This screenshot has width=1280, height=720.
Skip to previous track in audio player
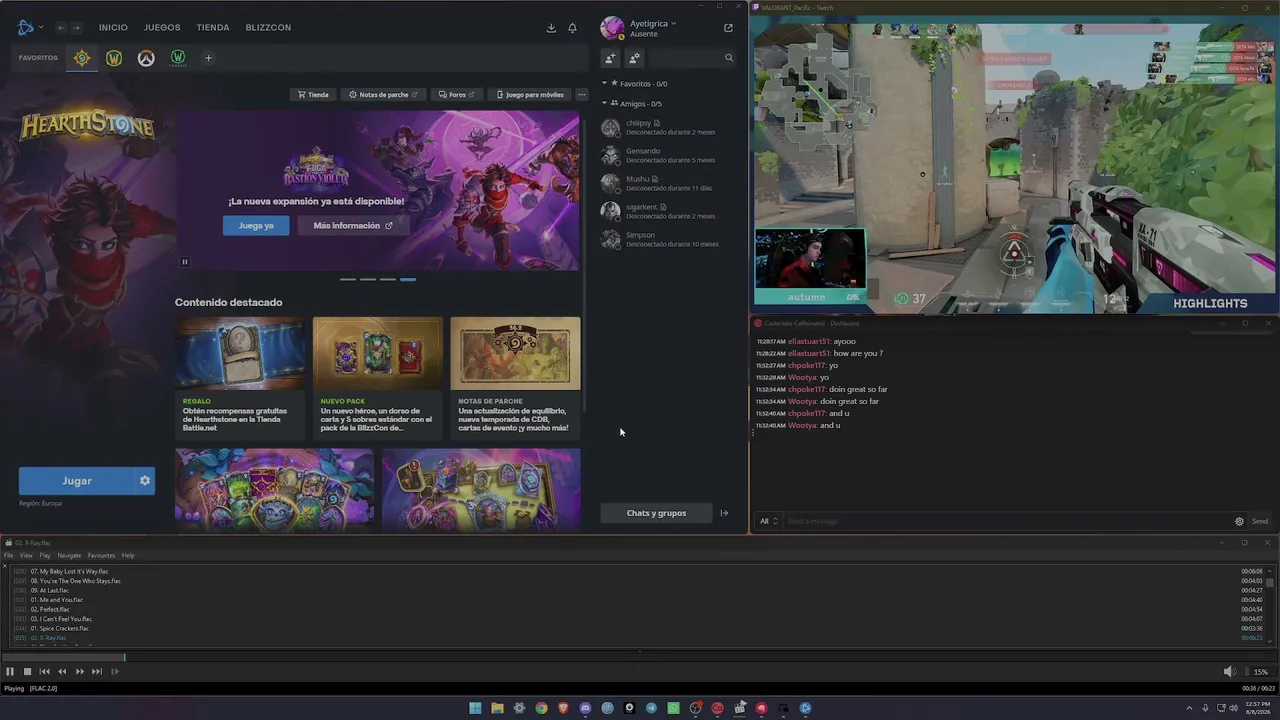pos(44,672)
